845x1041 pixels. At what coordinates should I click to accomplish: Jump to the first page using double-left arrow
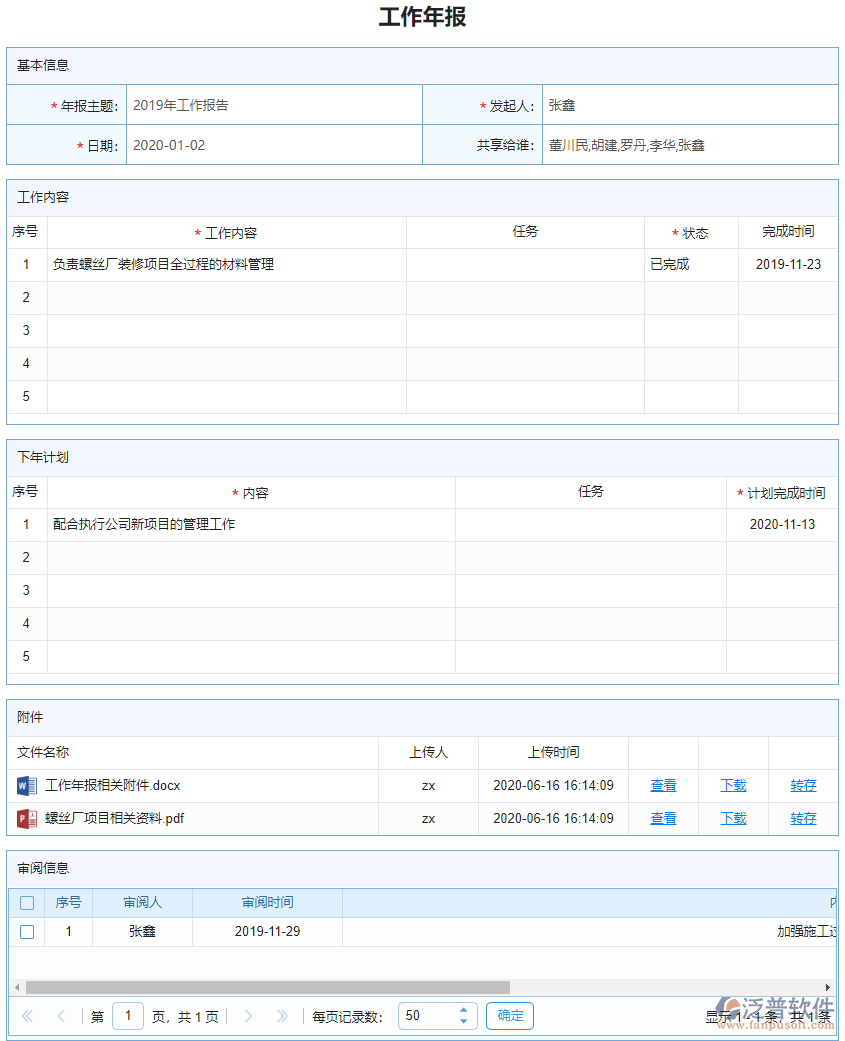27,1015
